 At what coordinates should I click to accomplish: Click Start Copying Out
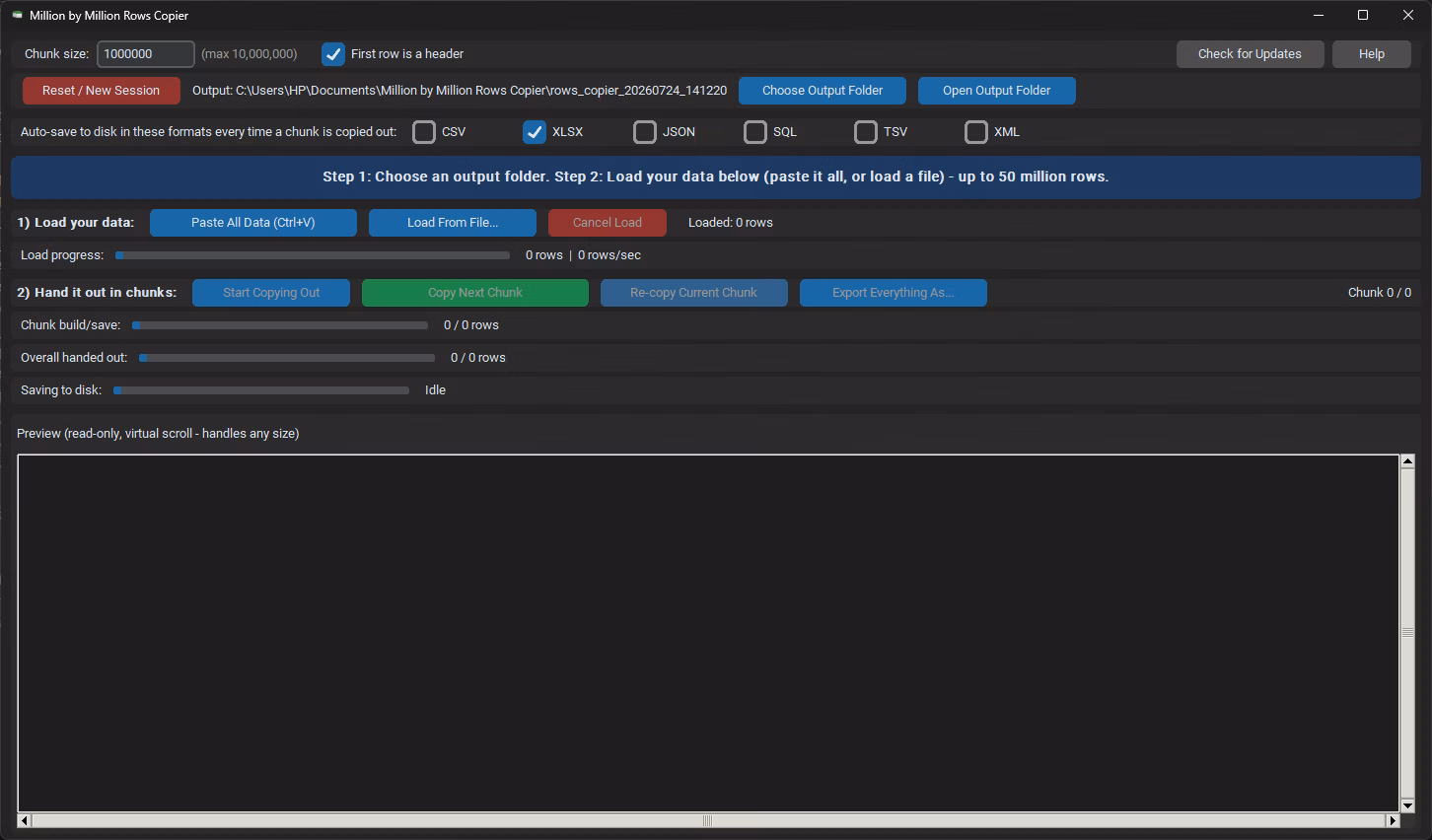click(x=271, y=293)
